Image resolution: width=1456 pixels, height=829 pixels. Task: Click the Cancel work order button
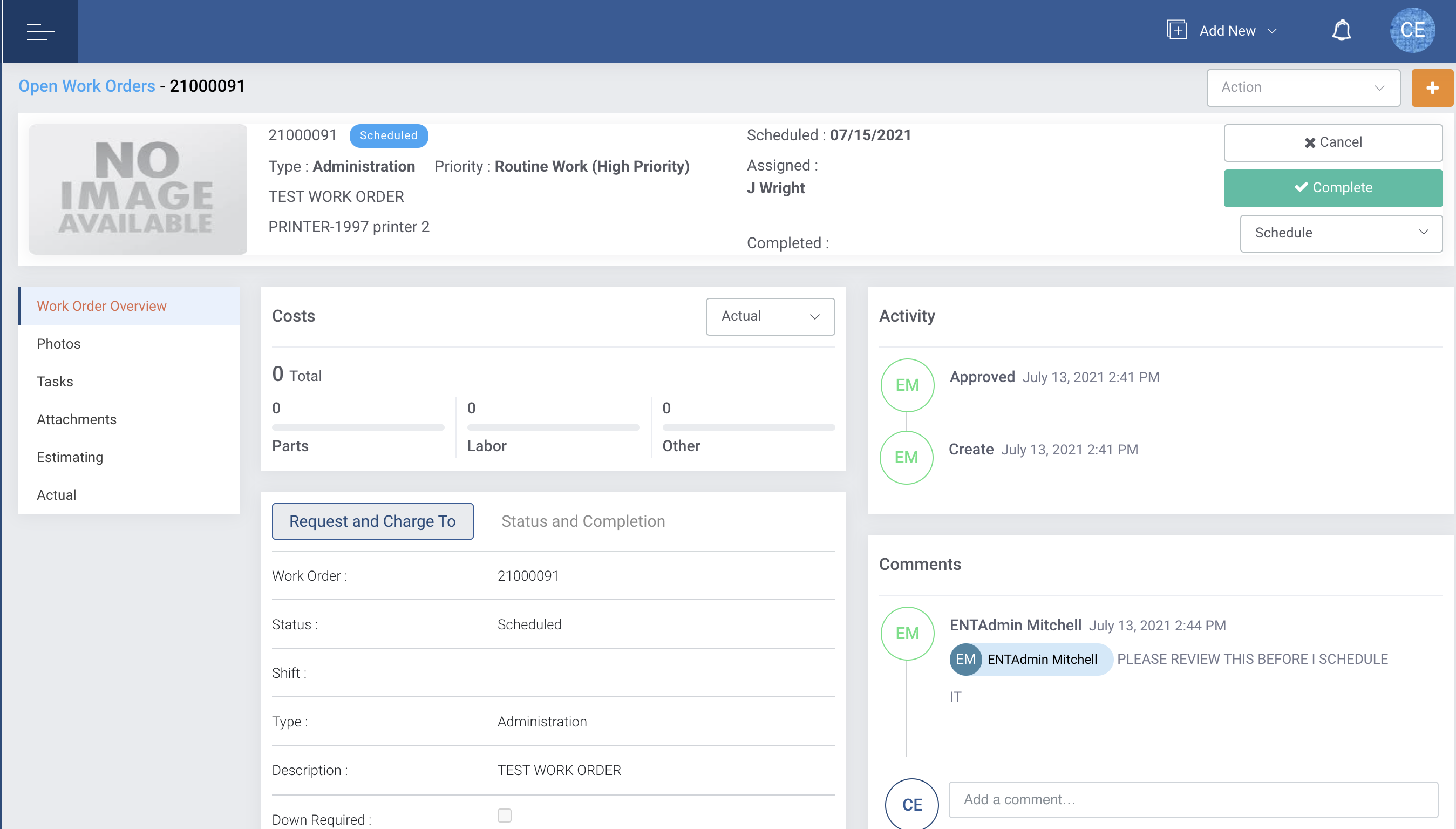point(1332,142)
